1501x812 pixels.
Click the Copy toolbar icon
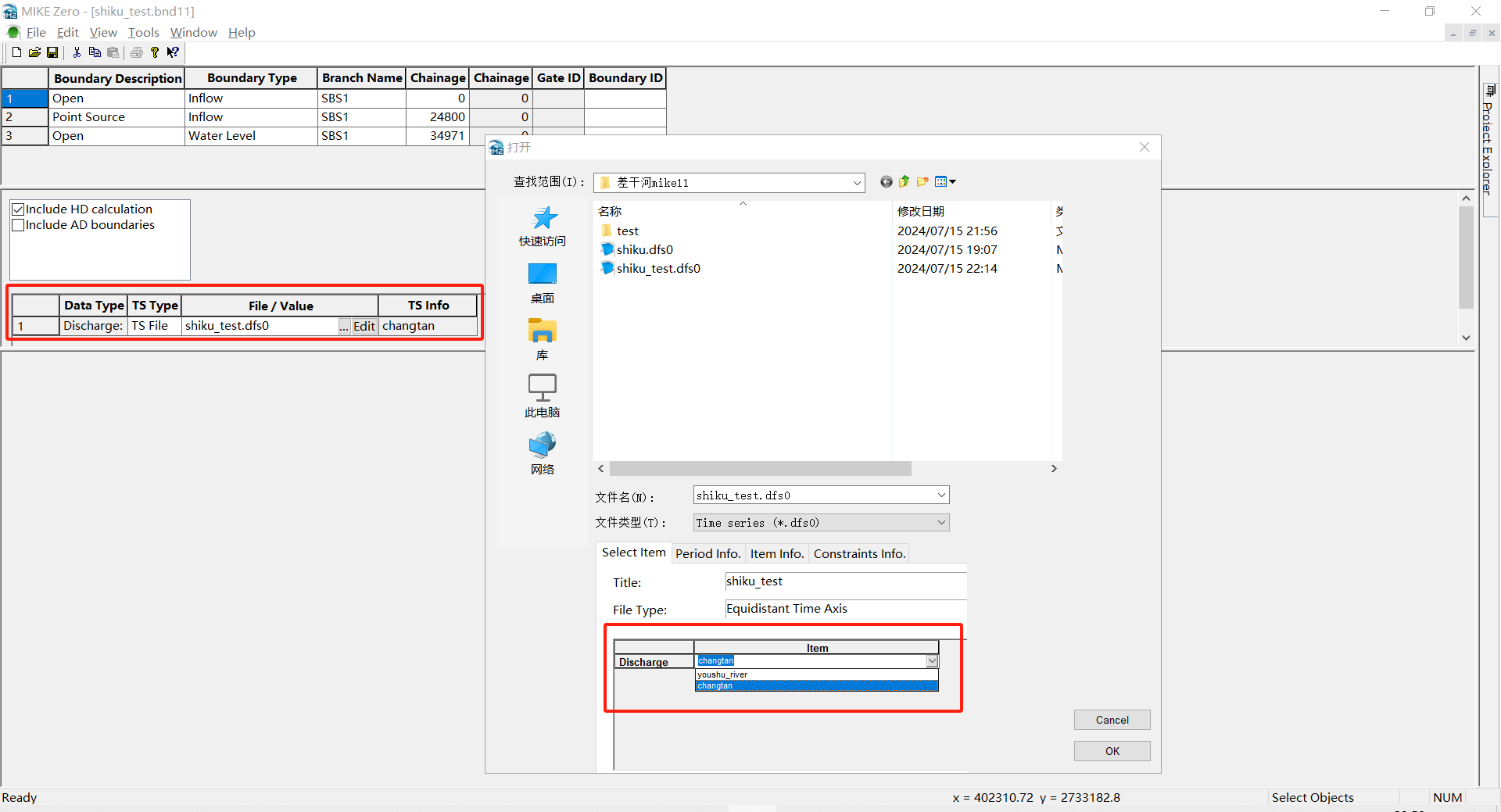[95, 52]
